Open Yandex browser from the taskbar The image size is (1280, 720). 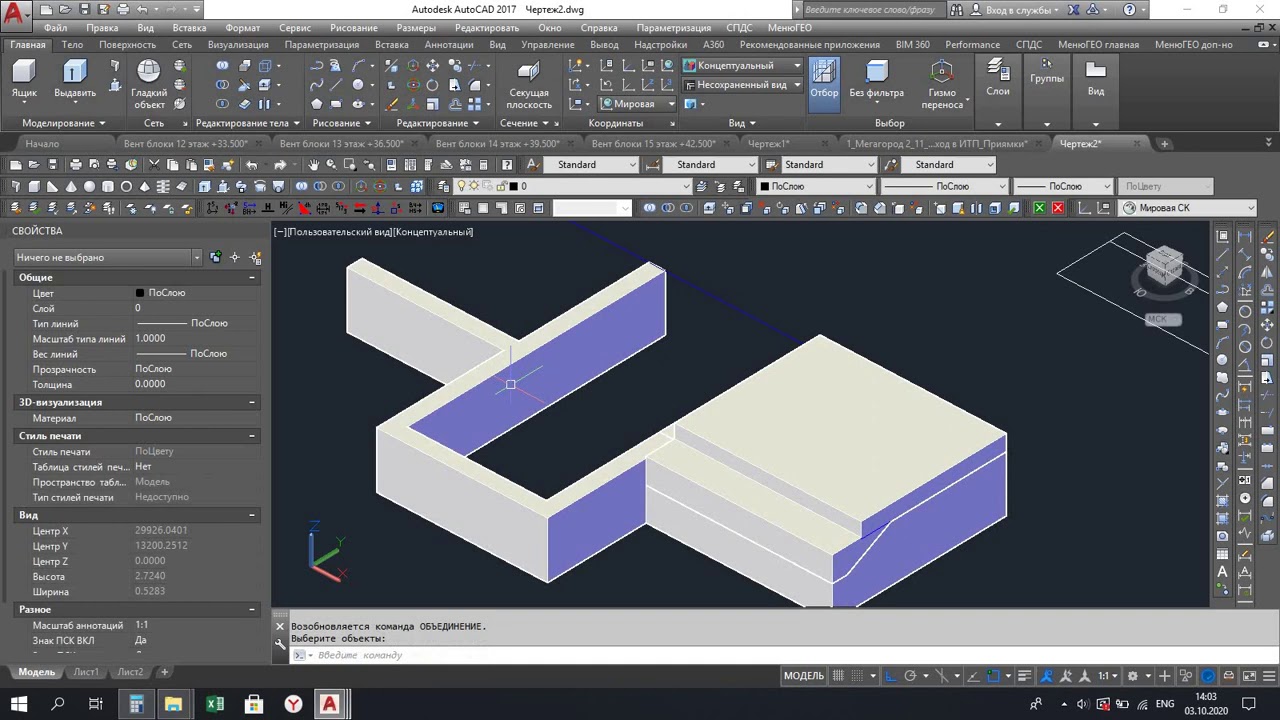[x=293, y=704]
